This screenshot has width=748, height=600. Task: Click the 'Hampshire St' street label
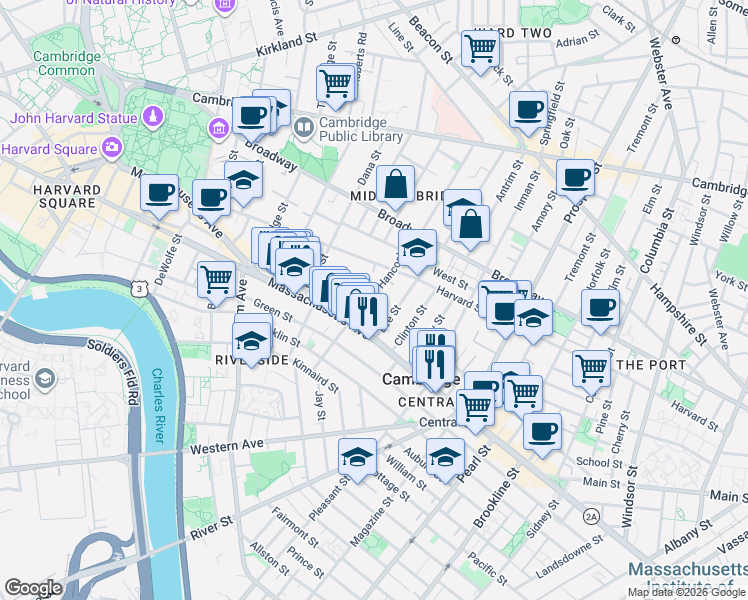tap(679, 315)
